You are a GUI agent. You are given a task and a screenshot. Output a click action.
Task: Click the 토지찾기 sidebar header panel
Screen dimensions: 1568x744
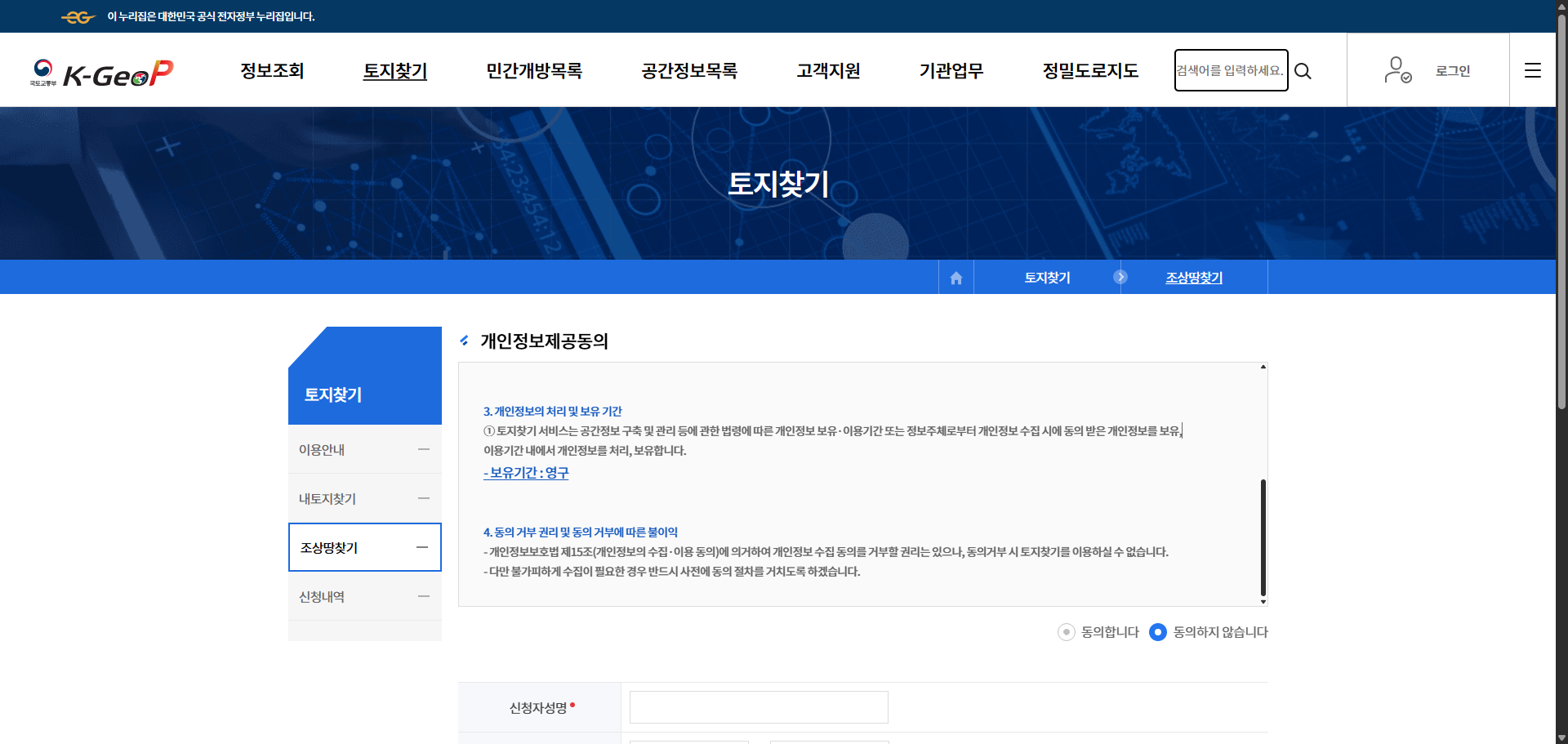click(364, 394)
